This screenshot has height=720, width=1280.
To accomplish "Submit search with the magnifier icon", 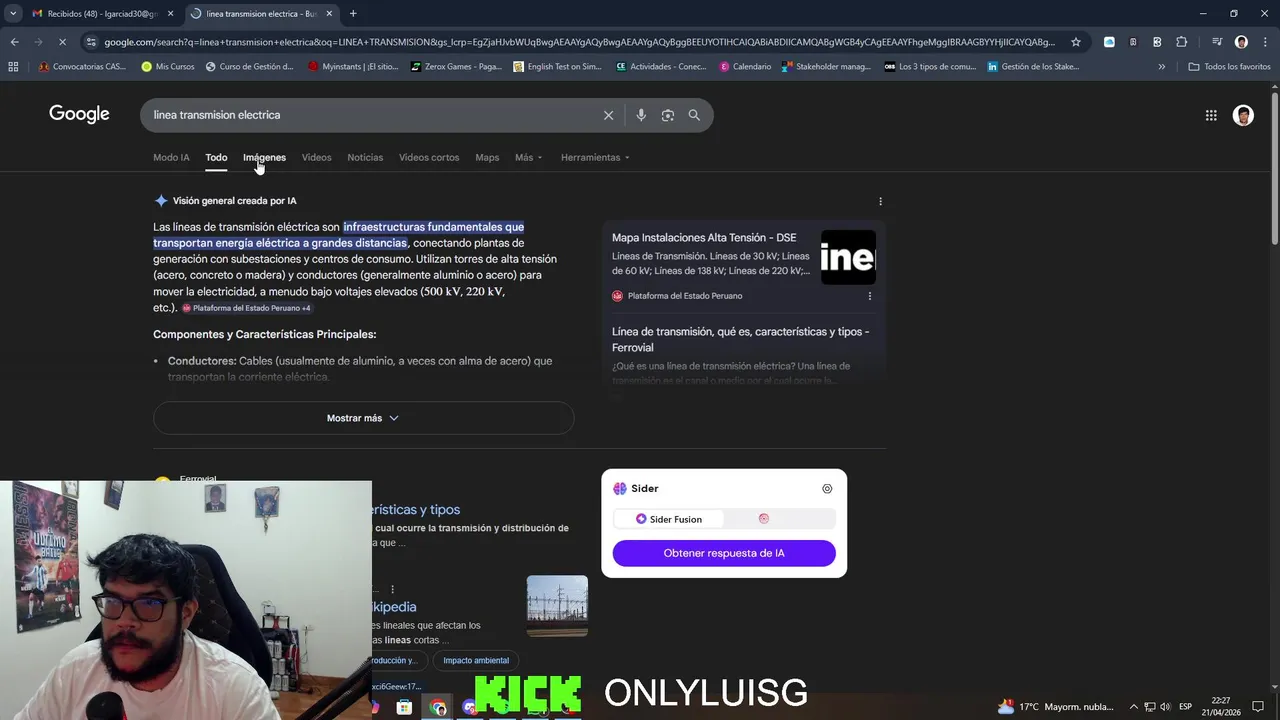I will tap(694, 115).
